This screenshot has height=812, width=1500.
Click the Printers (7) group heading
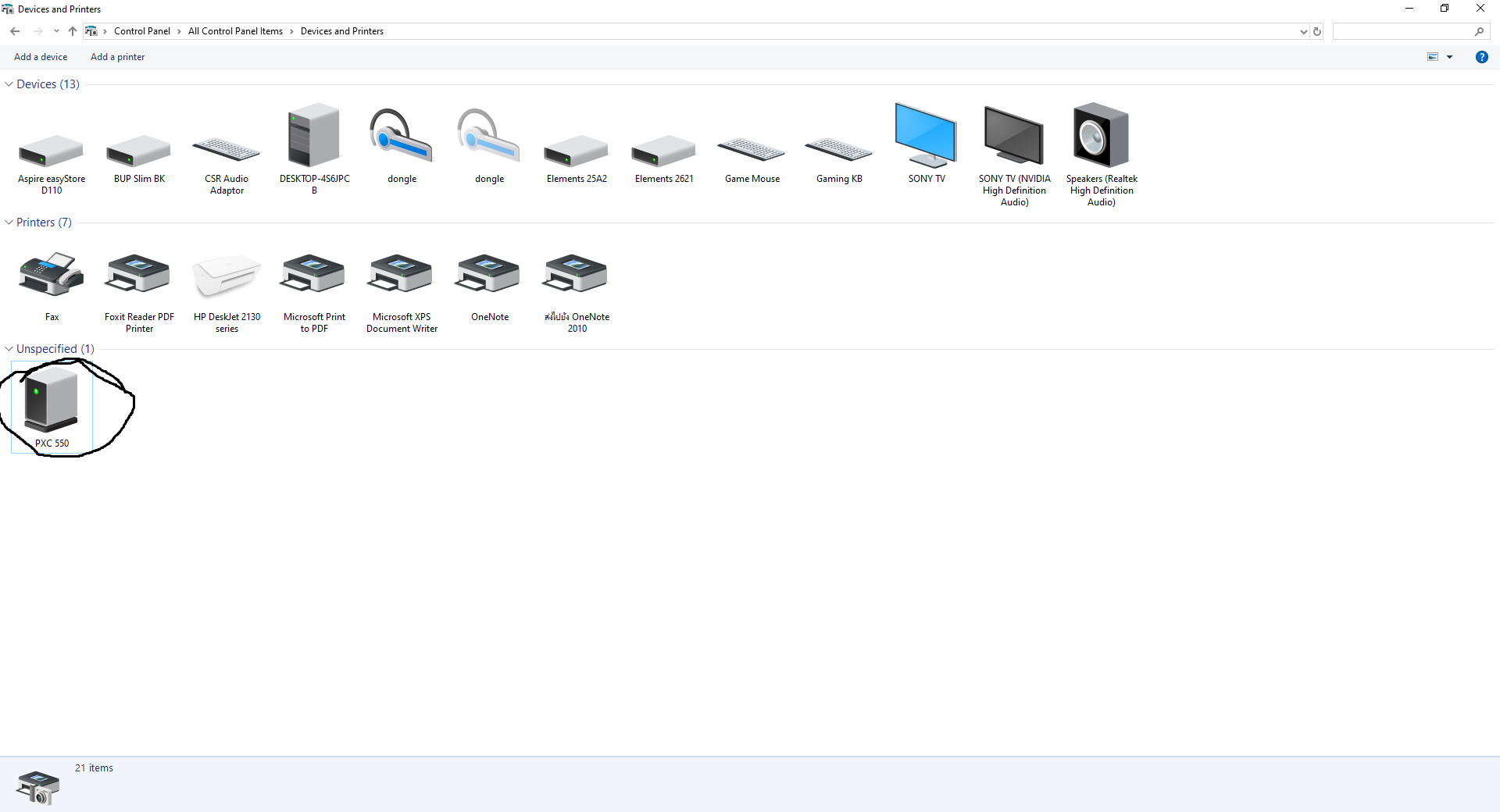pyautogui.click(x=44, y=223)
